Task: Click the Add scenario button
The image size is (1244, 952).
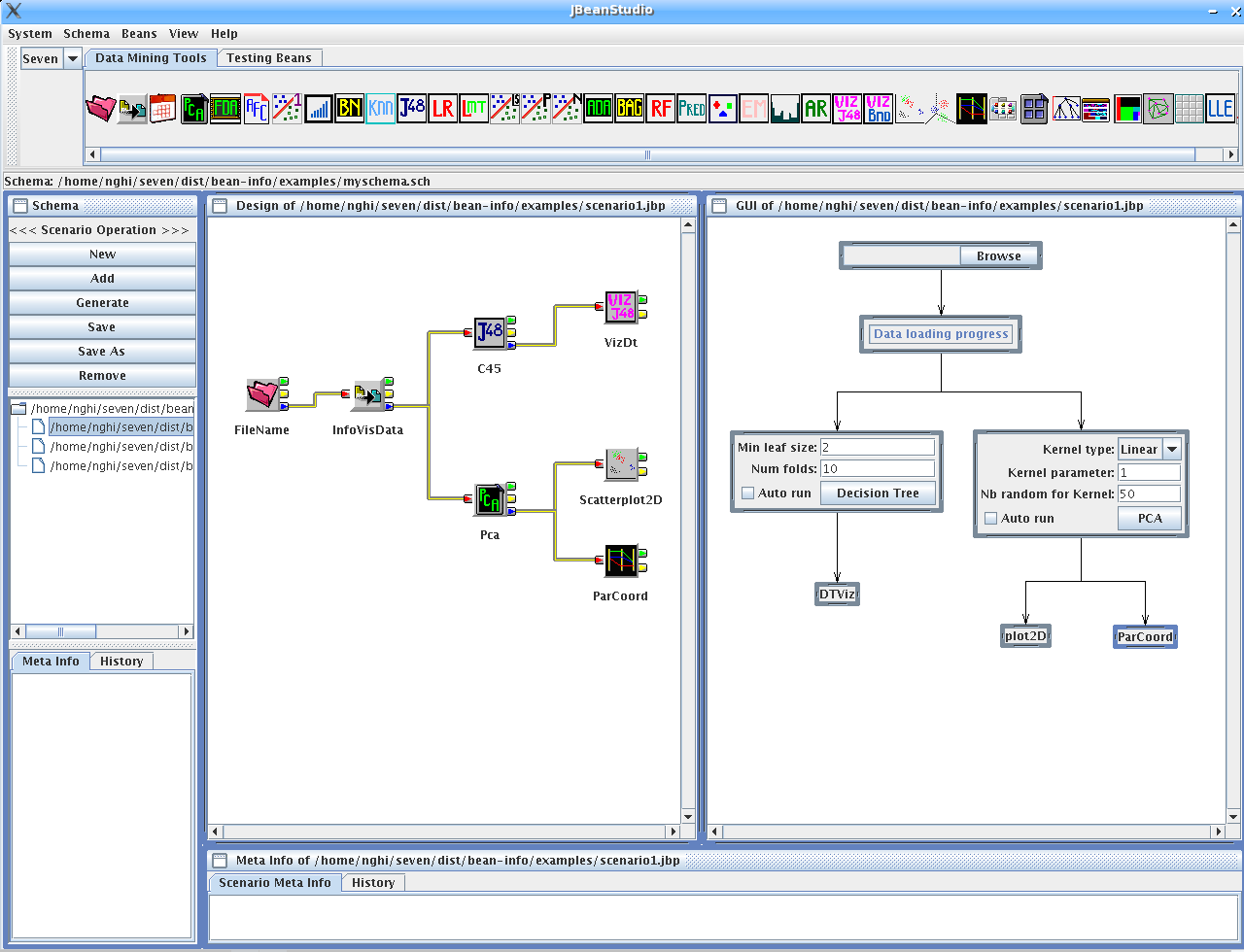Action: pos(102,279)
